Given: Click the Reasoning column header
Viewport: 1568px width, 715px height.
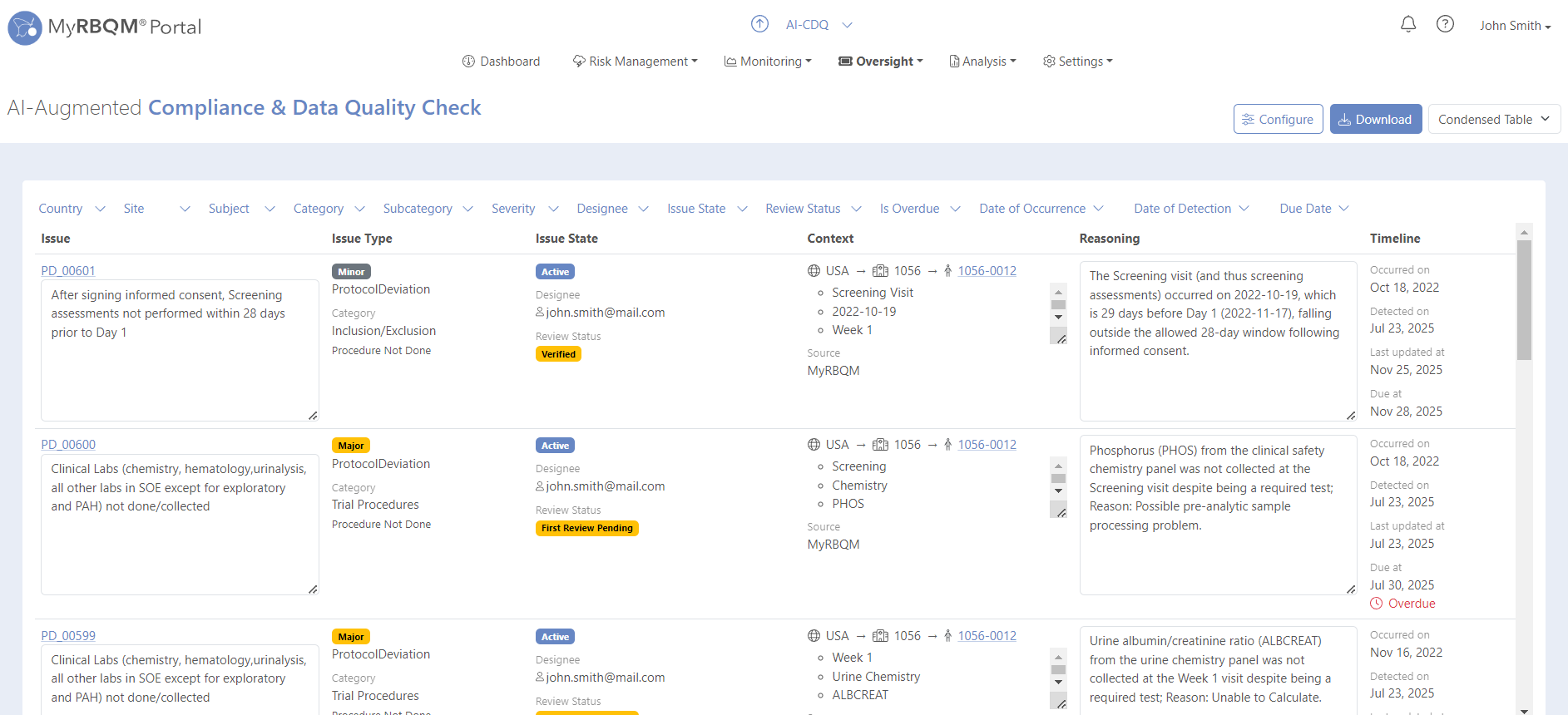Looking at the screenshot, I should click(x=1109, y=239).
